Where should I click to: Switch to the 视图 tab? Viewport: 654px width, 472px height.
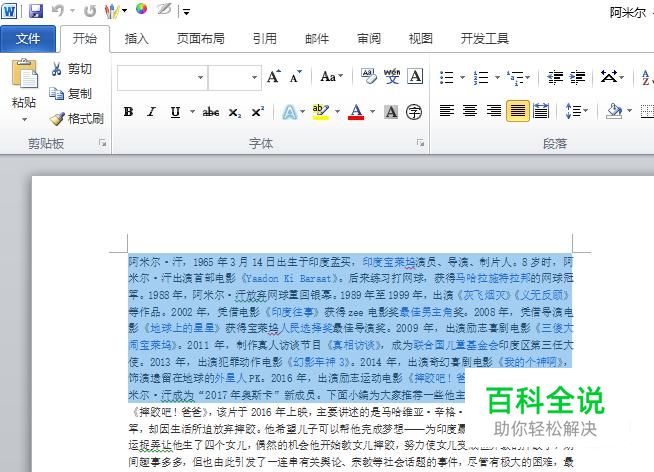click(x=420, y=39)
